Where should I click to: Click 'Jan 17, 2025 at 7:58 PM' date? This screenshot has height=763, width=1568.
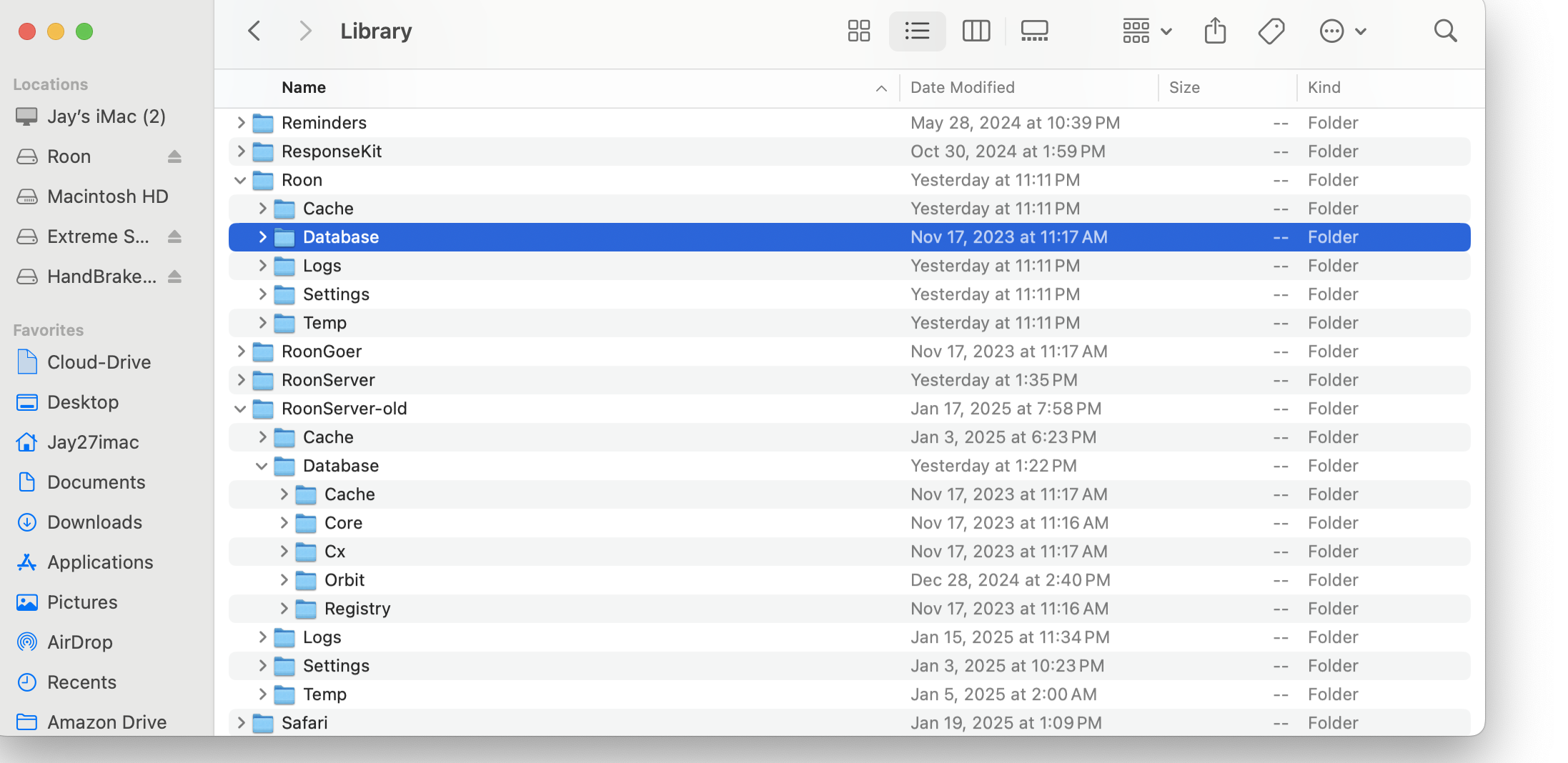[1006, 409]
